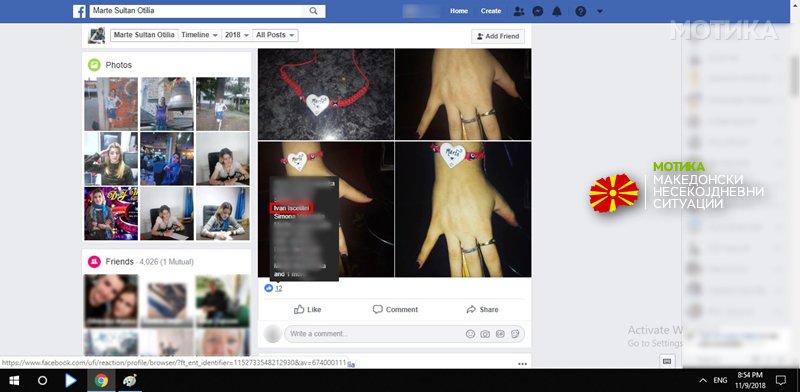
Task: Expand the account menu arrow
Action: click(600, 11)
